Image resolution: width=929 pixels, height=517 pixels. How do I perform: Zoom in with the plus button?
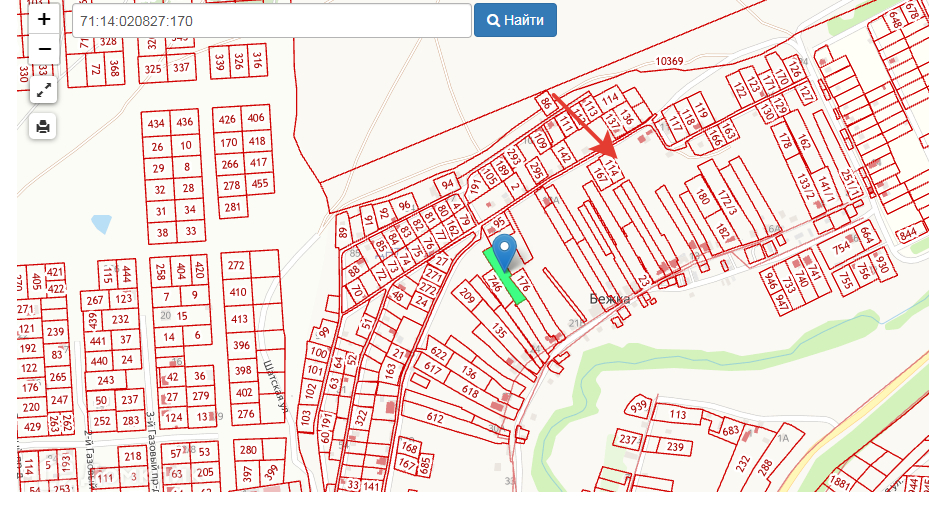44,19
